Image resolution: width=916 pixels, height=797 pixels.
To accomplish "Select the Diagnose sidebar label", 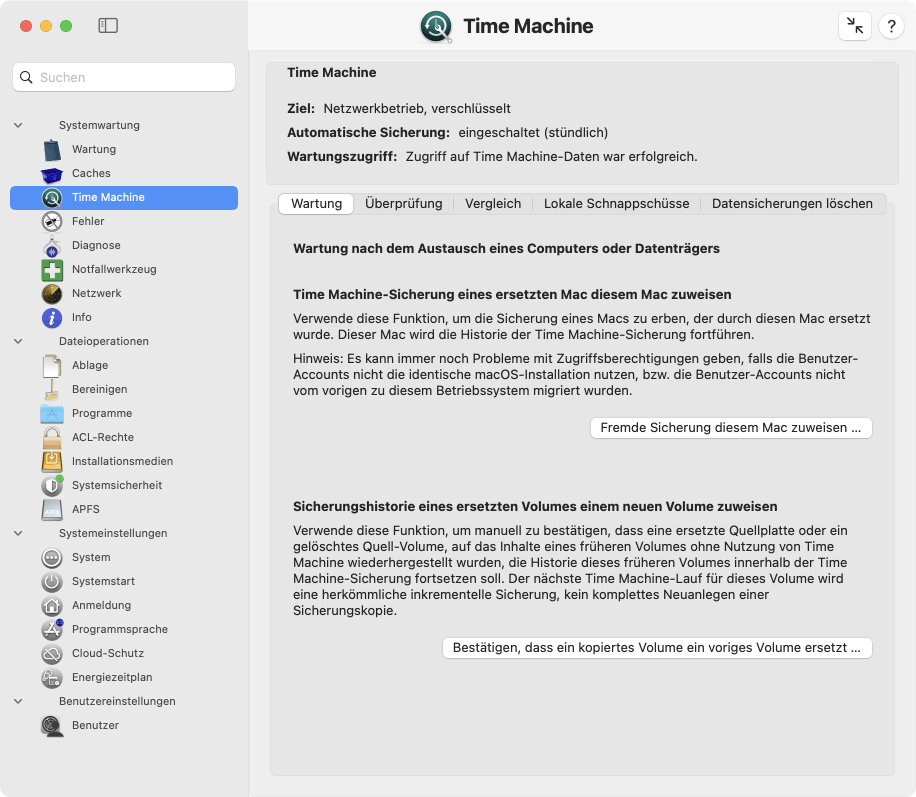I will pos(96,245).
